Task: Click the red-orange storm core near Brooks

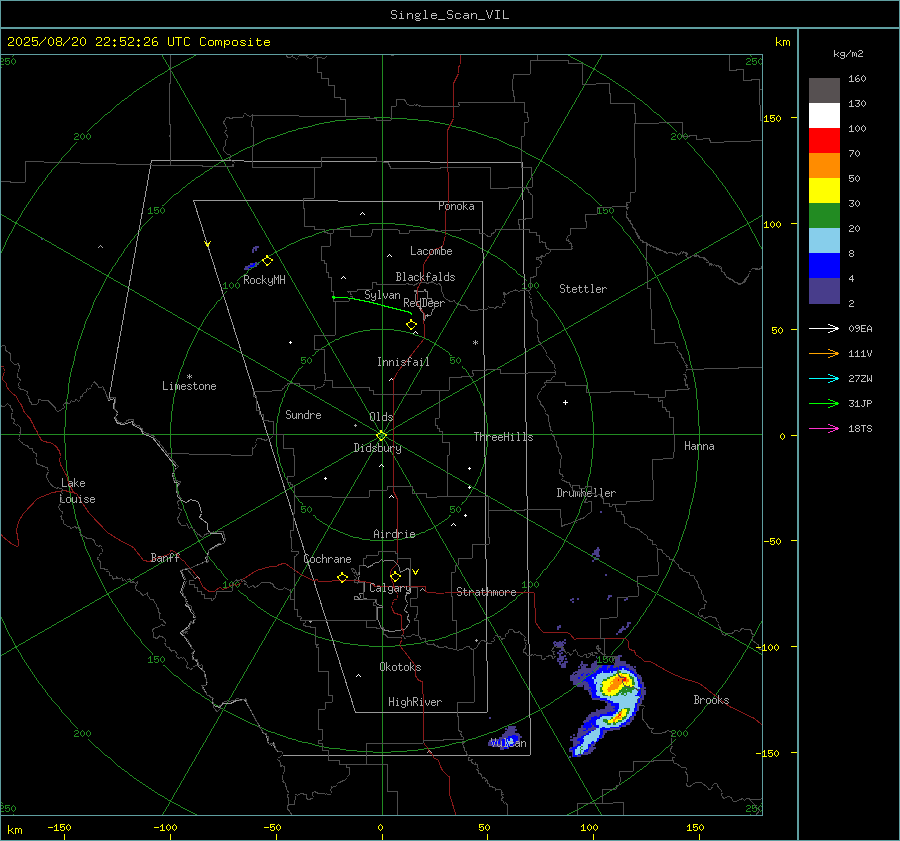Action: (x=618, y=683)
